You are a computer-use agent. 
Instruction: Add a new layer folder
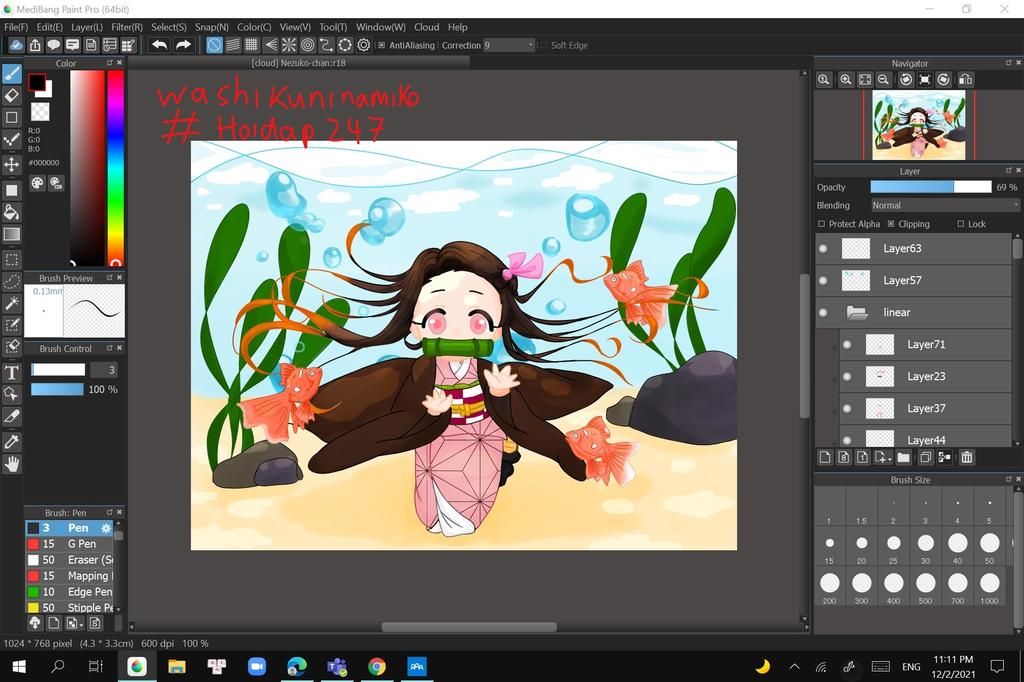(x=903, y=457)
